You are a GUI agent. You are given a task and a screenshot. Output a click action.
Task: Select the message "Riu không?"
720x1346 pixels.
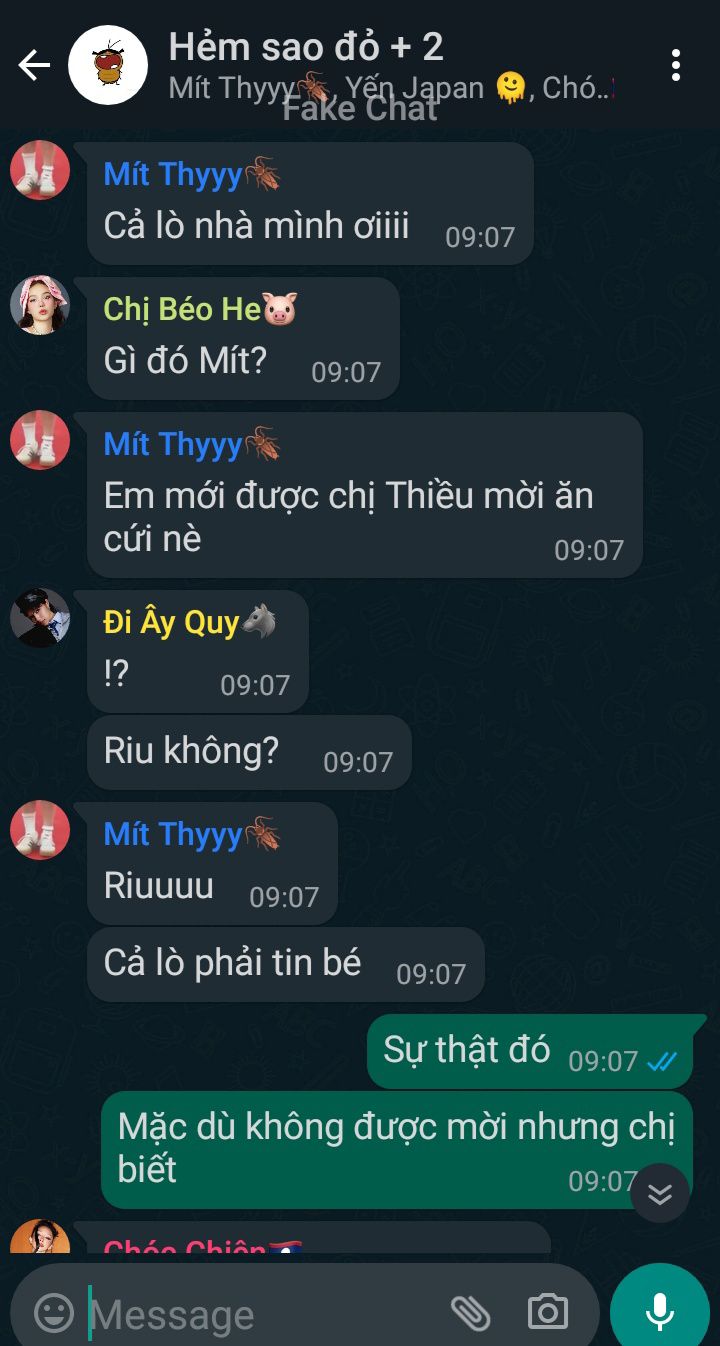[249, 752]
